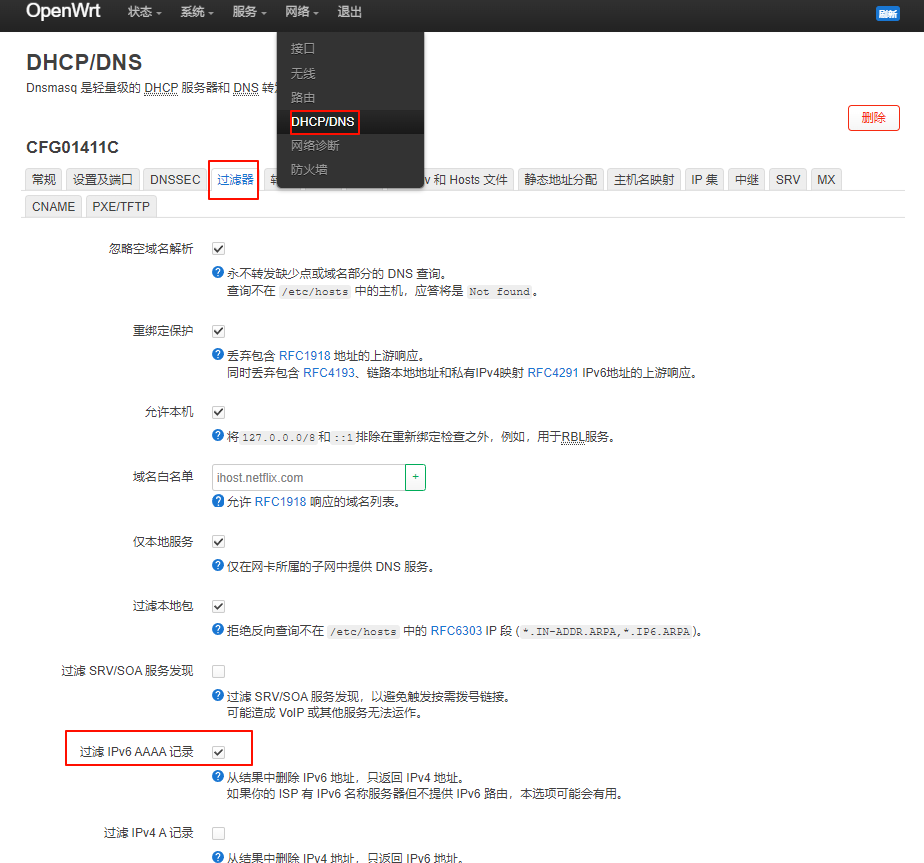The image size is (924, 863).
Task: Click the ihost.netflix.com whitelist input field
Action: pos(305,477)
